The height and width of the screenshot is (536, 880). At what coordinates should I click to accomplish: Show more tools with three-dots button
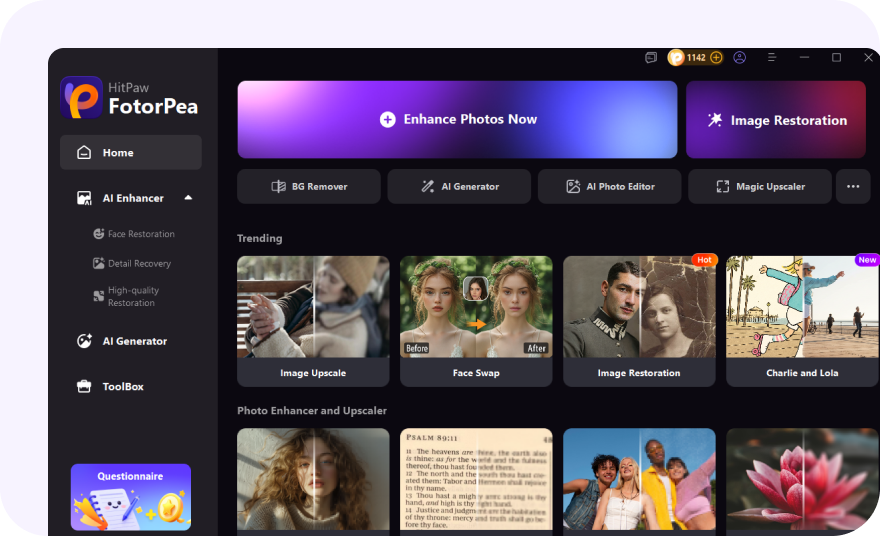click(x=853, y=186)
